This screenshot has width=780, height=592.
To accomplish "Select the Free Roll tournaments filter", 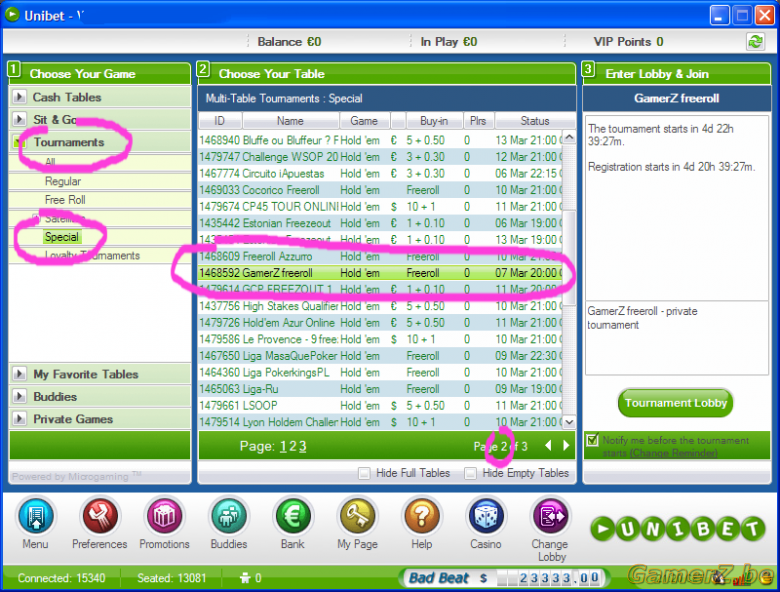I will tap(65, 200).
